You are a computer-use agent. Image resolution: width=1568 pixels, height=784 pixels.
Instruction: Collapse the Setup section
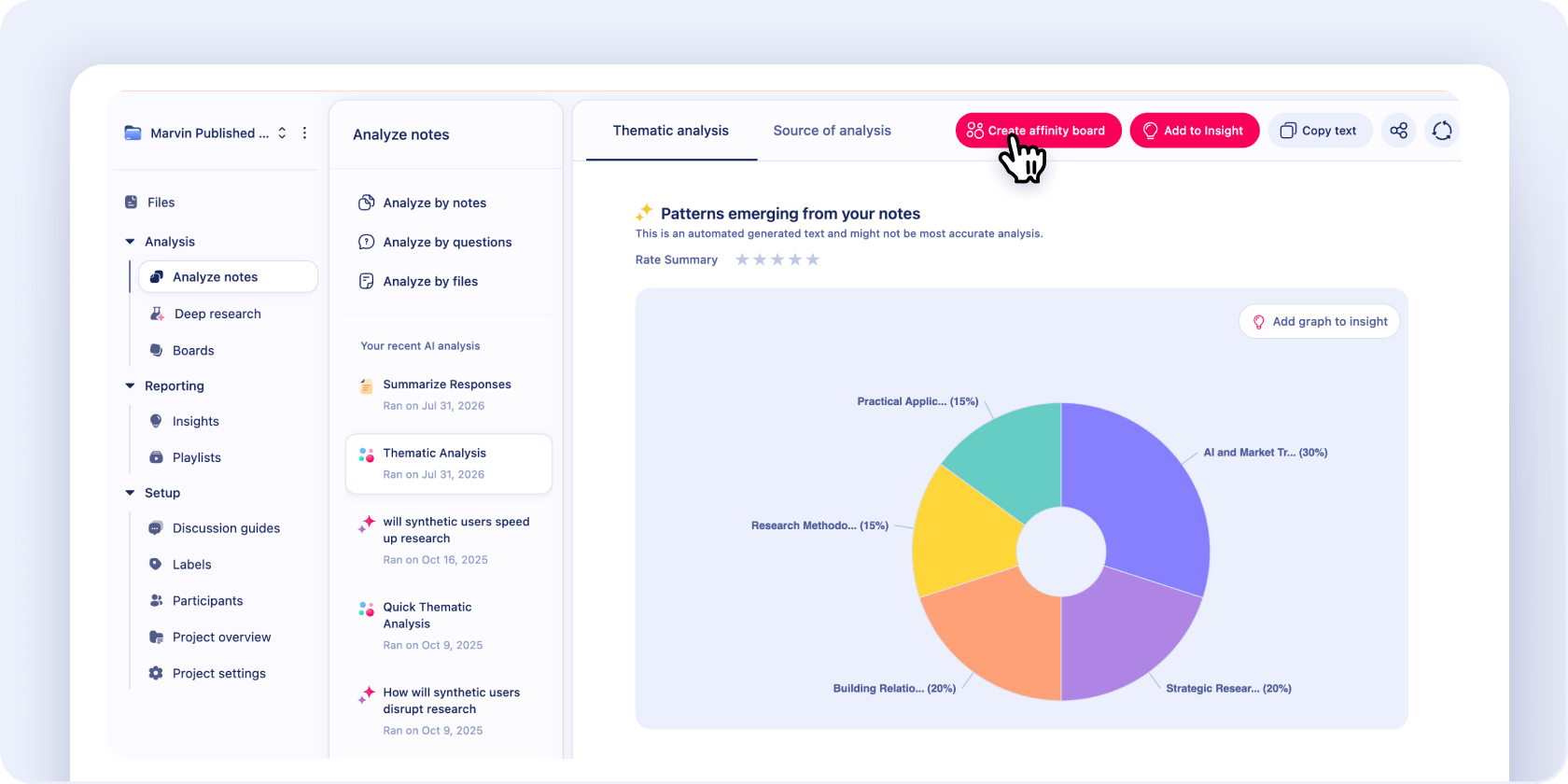[130, 493]
